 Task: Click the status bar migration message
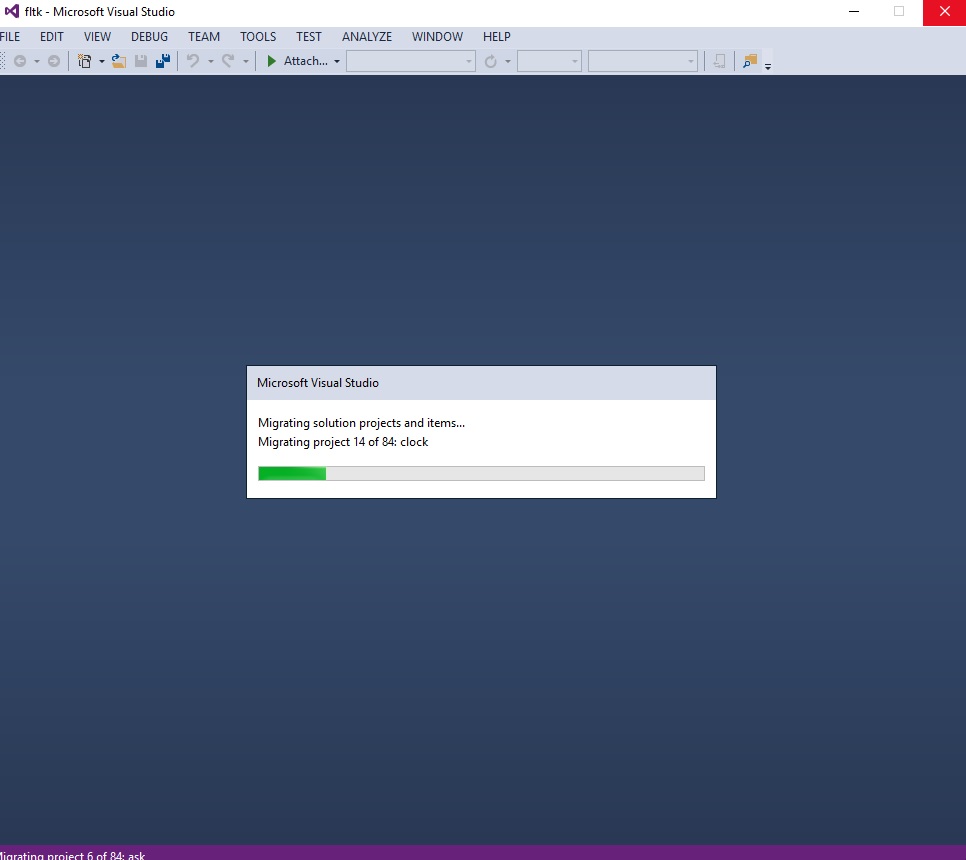point(73,855)
